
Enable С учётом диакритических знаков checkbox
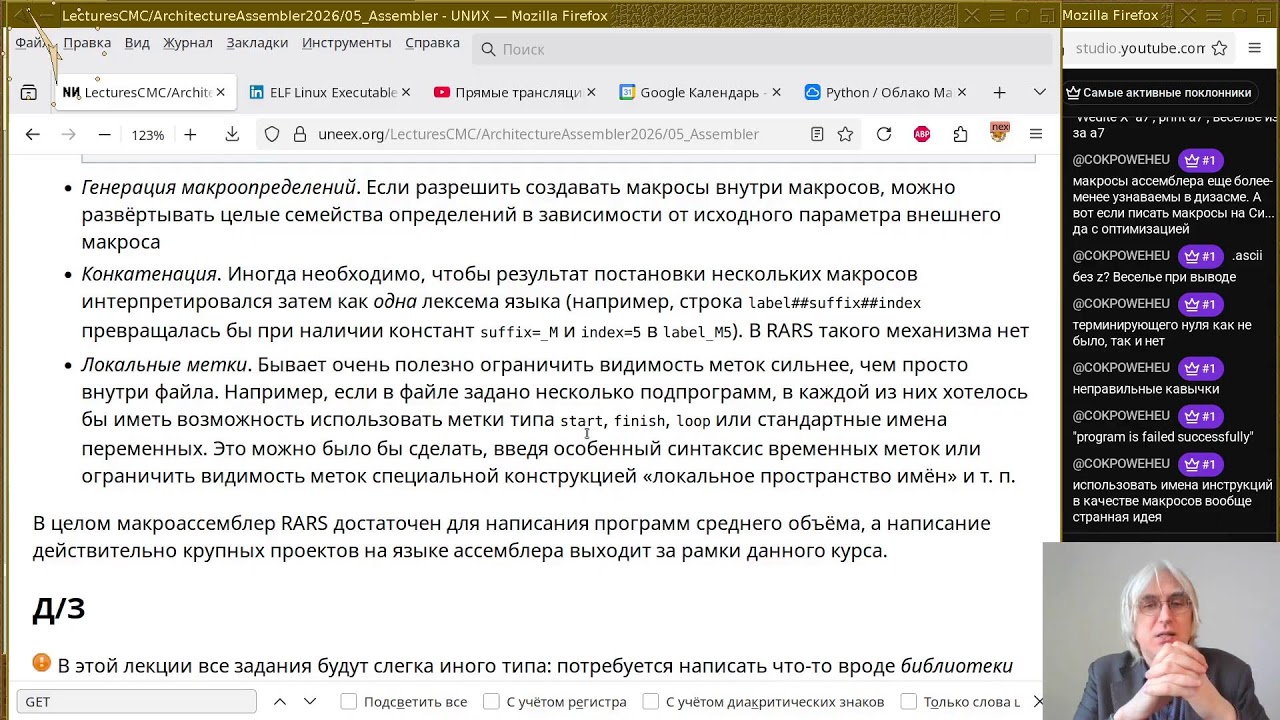point(651,701)
